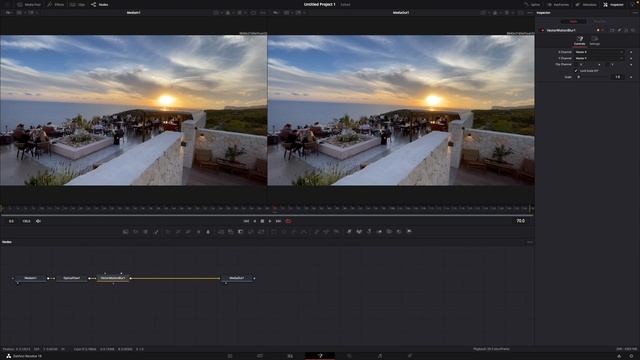Jump to the first frame

246,221
